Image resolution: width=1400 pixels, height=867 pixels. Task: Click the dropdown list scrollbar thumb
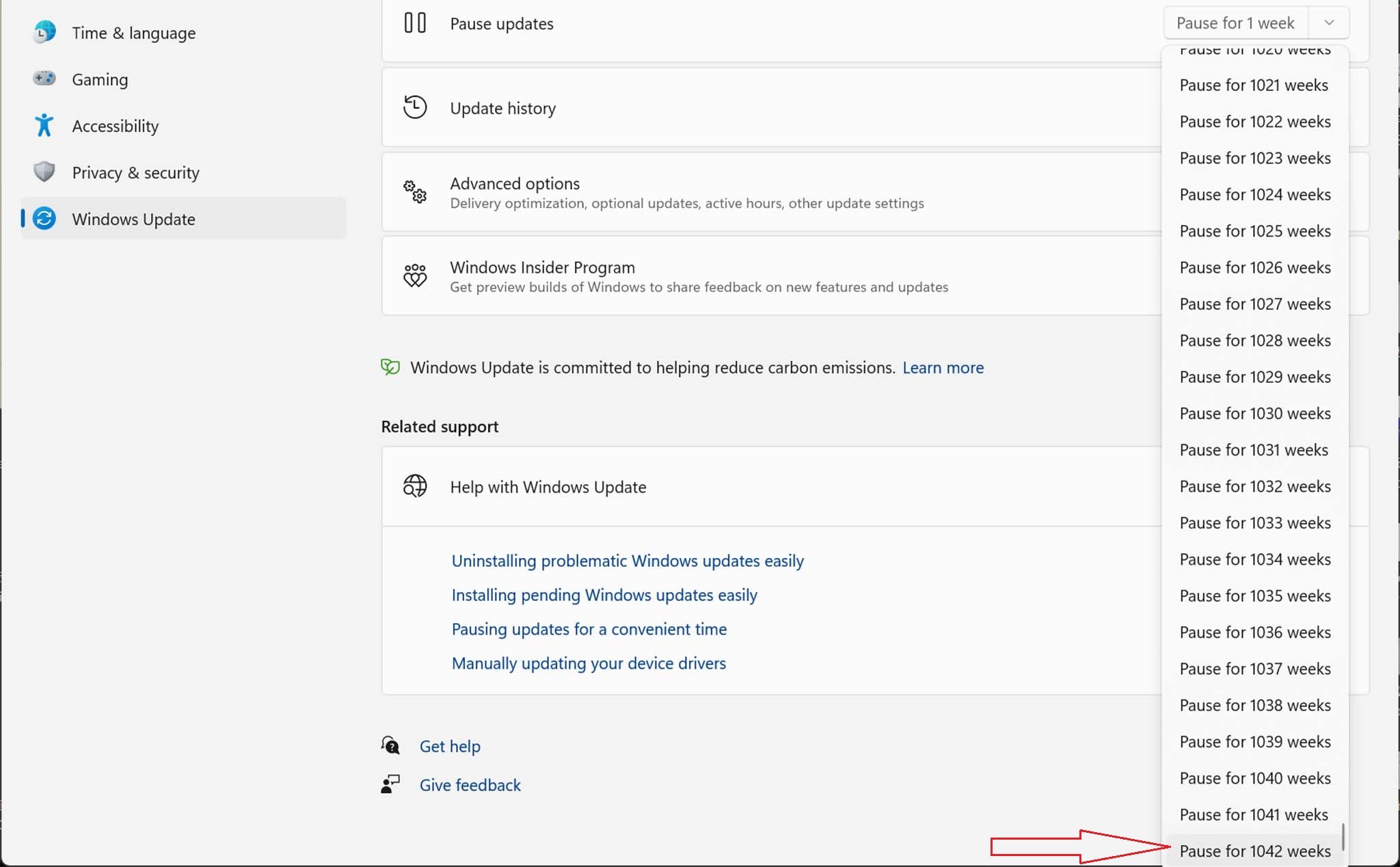tap(1343, 836)
